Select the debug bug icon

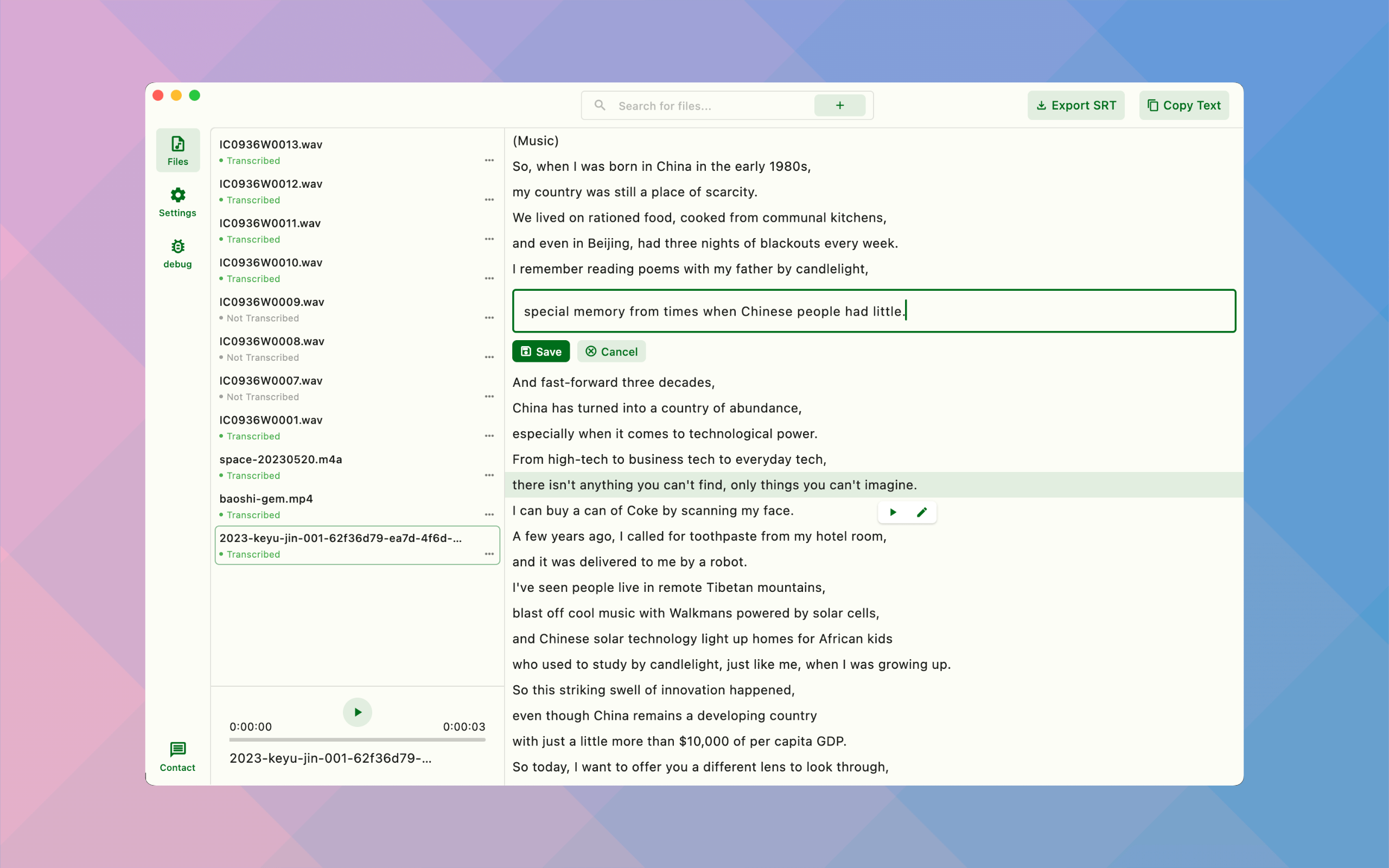coord(177,247)
